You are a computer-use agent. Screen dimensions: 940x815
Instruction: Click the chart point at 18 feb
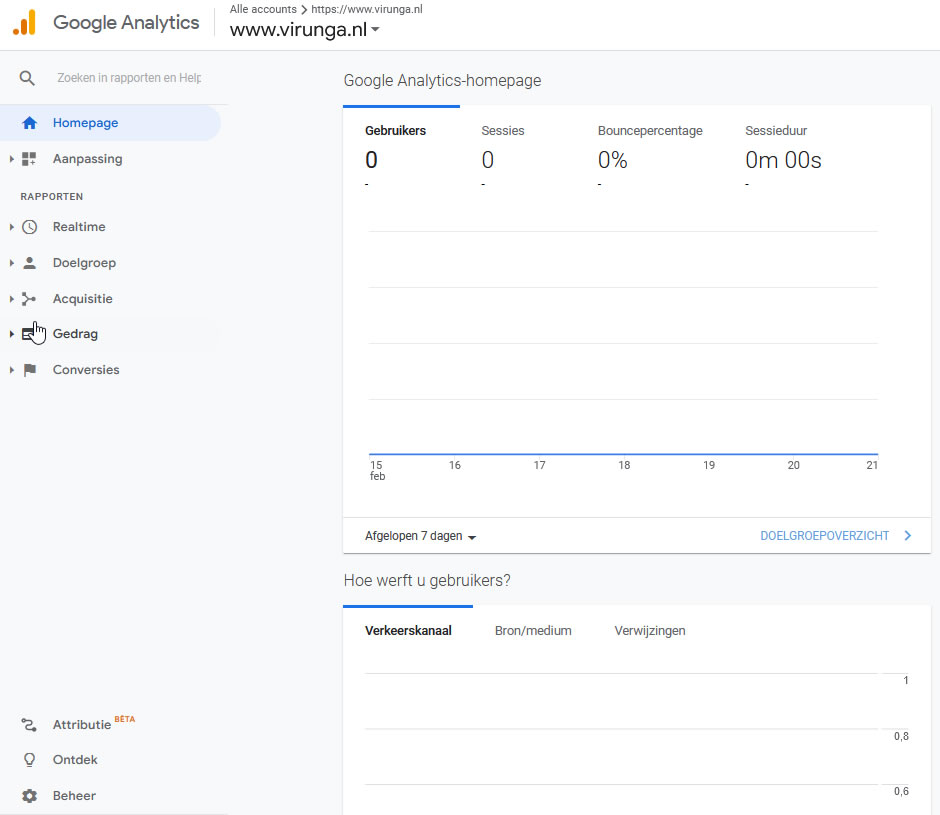[624, 454]
